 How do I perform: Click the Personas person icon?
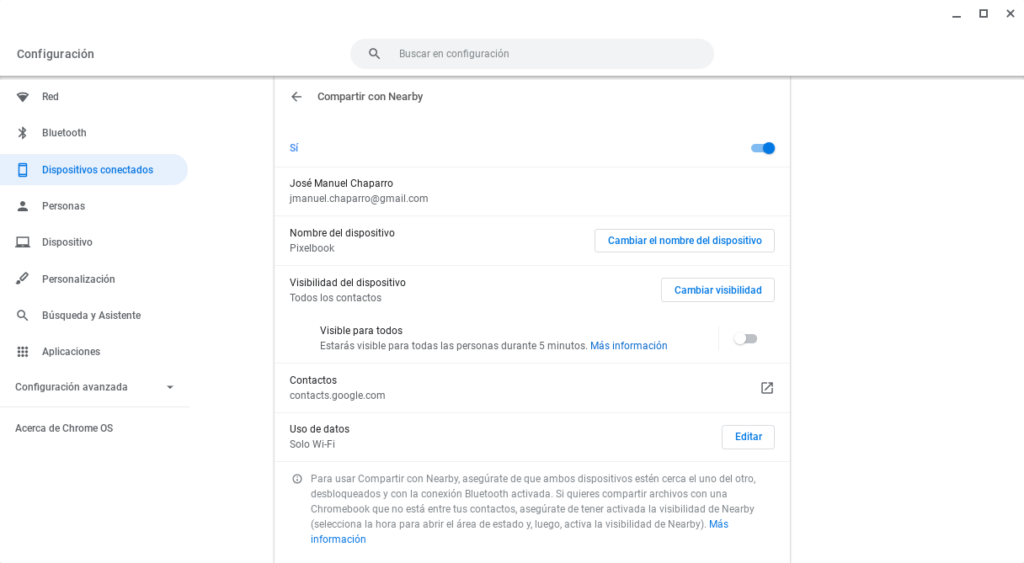click(x=23, y=206)
